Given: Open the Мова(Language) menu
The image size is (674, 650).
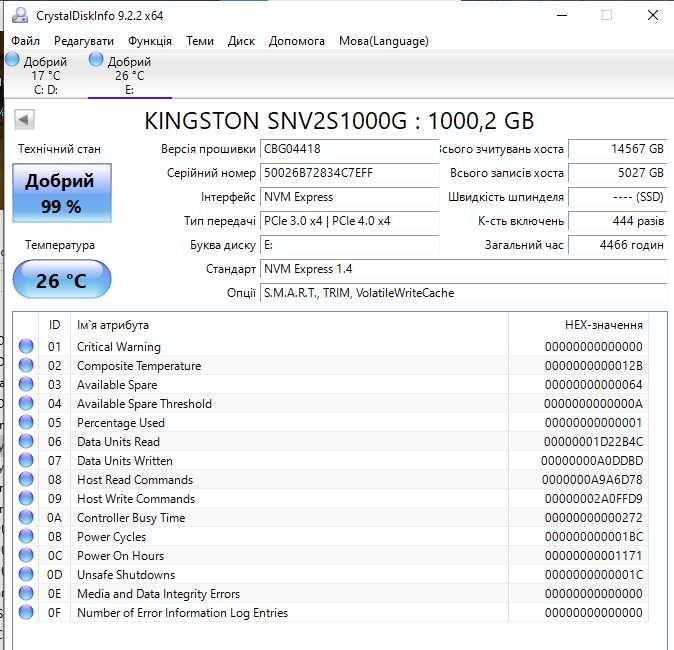Looking at the screenshot, I should (384, 41).
